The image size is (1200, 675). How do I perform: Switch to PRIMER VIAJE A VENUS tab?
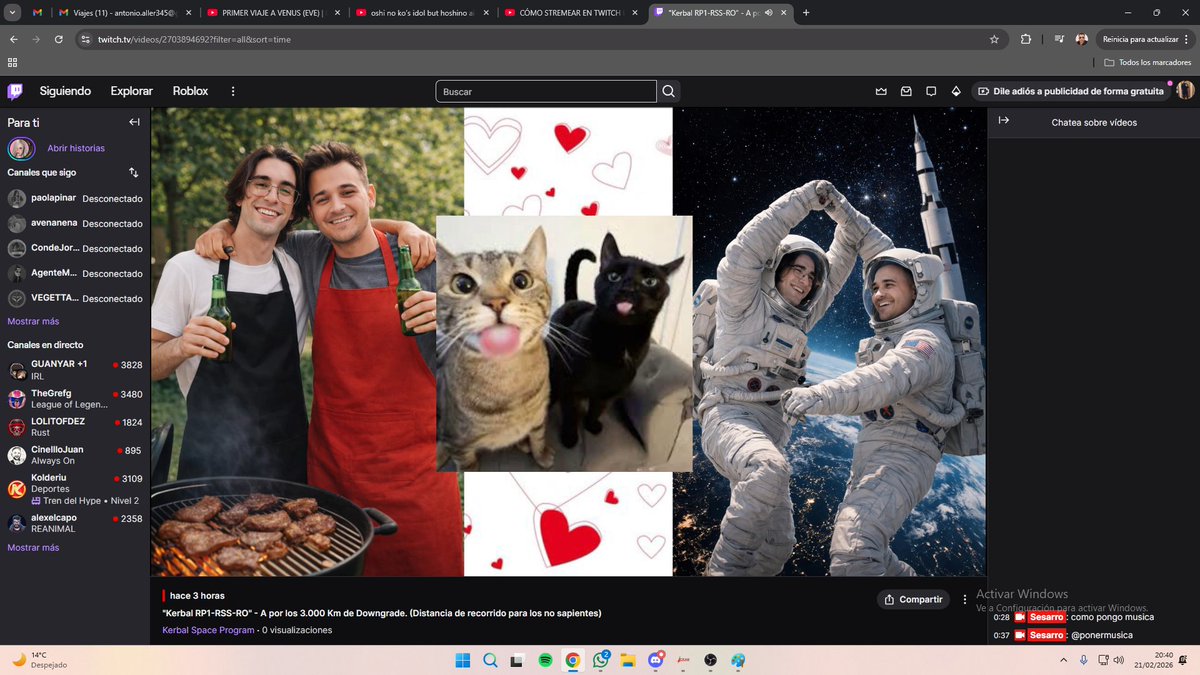(272, 12)
